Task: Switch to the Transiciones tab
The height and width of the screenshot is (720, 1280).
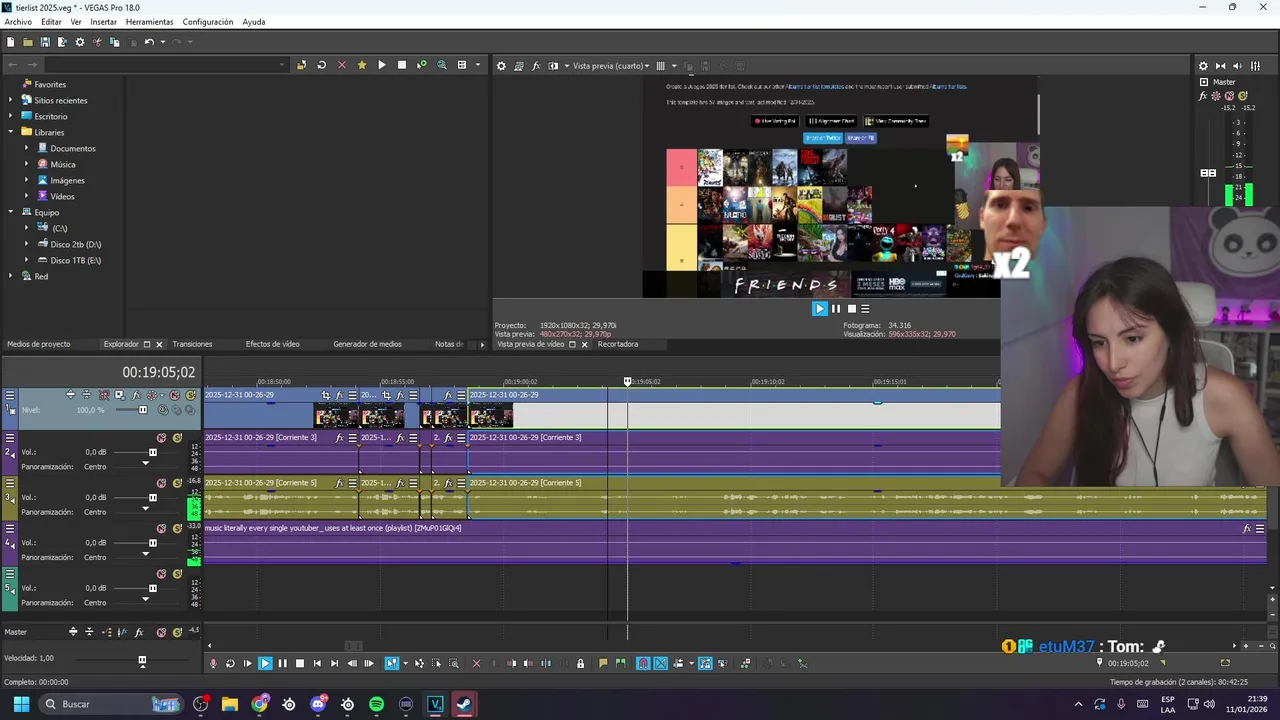Action: (192, 344)
